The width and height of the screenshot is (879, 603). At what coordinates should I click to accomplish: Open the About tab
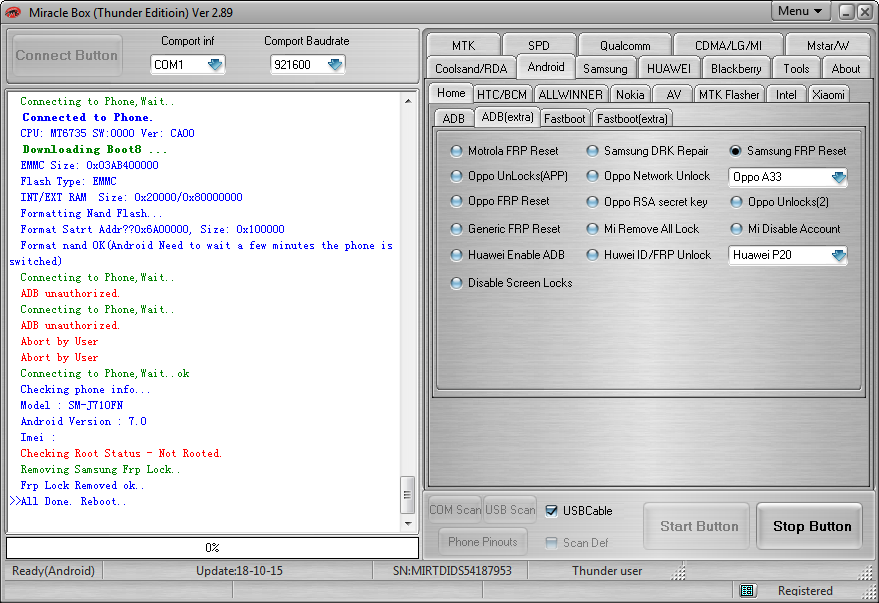845,68
